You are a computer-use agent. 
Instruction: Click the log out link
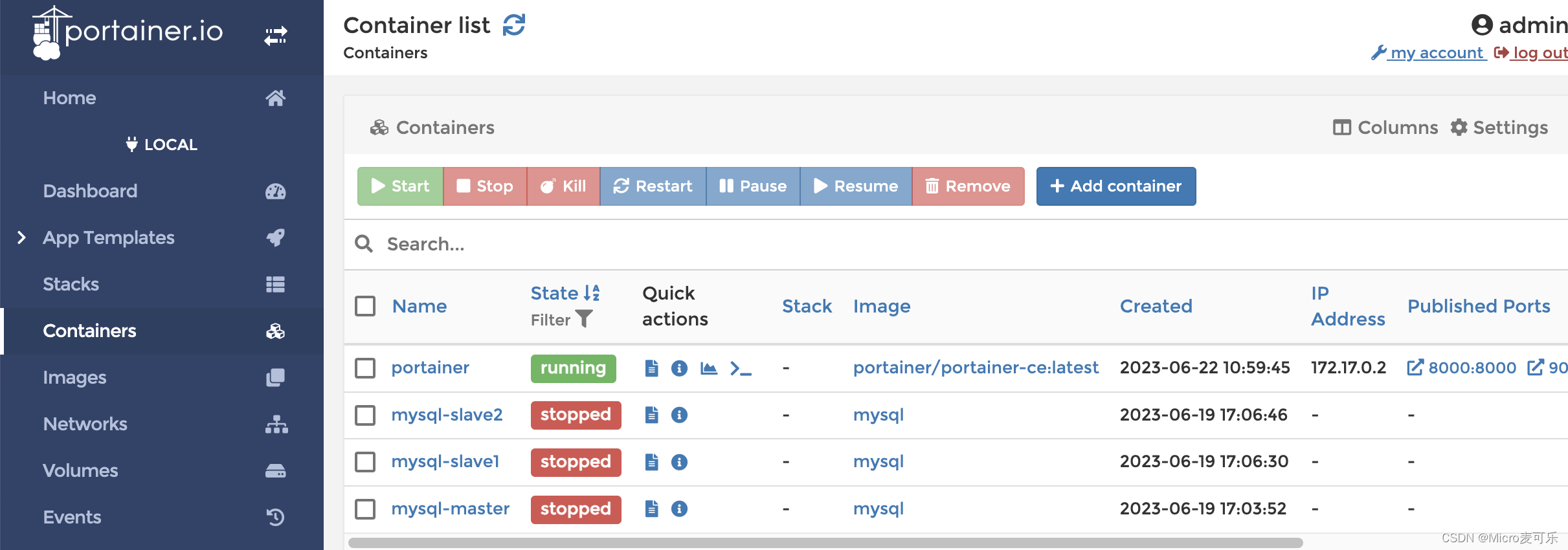(x=1531, y=52)
